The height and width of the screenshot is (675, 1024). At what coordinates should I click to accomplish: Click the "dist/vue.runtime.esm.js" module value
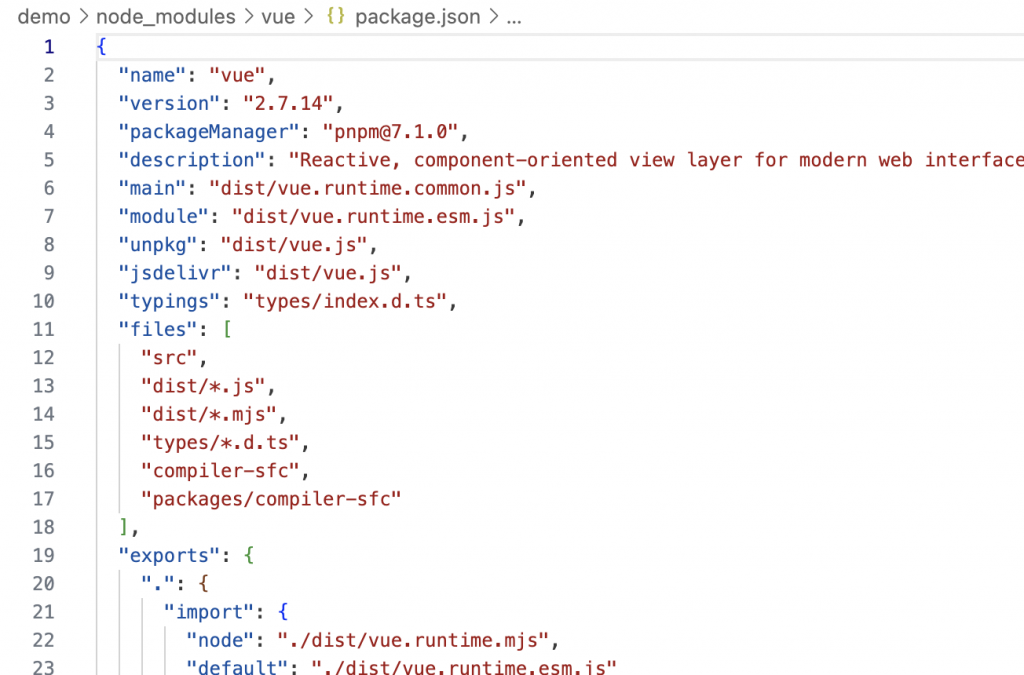(374, 216)
